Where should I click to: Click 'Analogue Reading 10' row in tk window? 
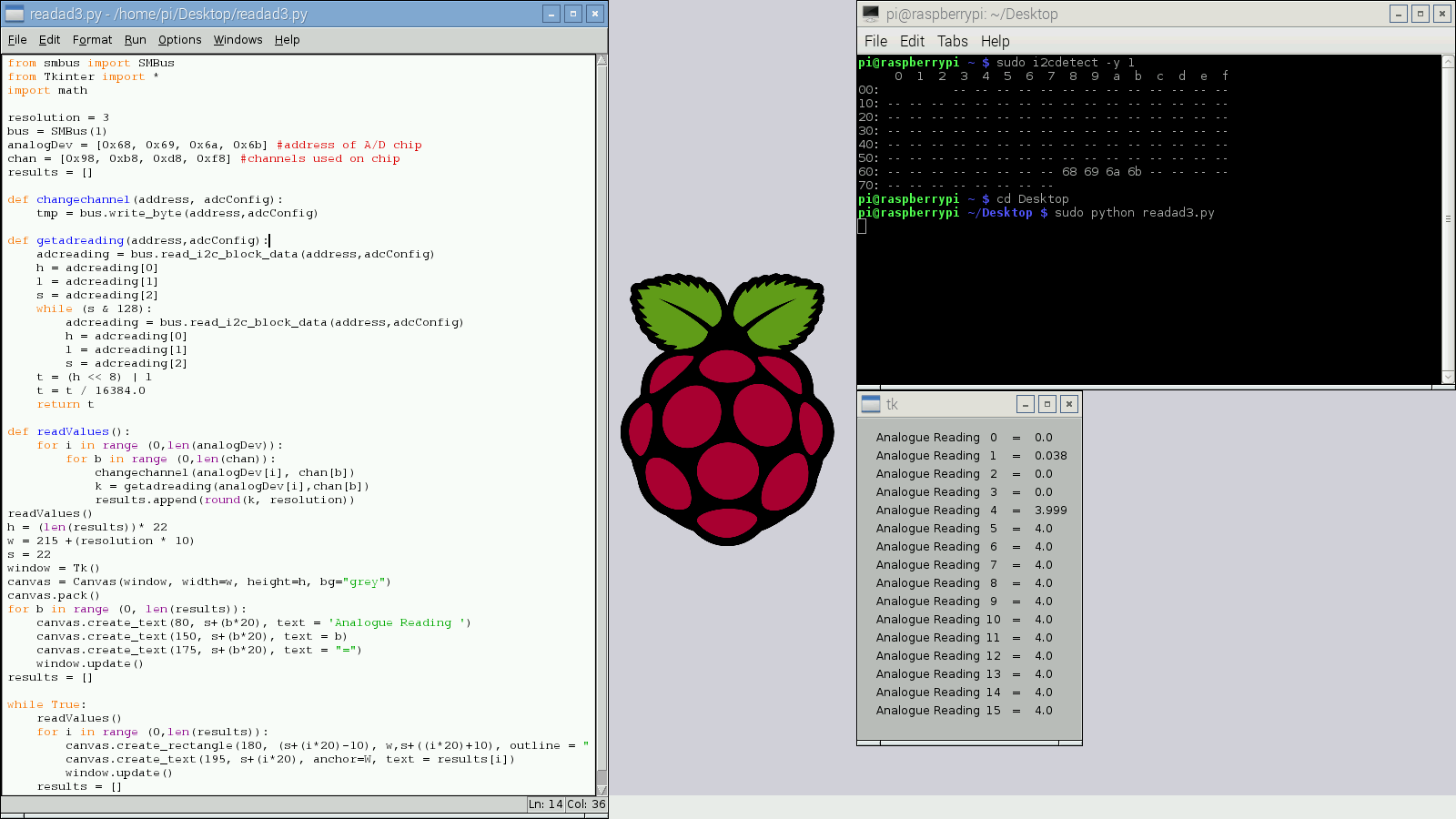point(965,620)
